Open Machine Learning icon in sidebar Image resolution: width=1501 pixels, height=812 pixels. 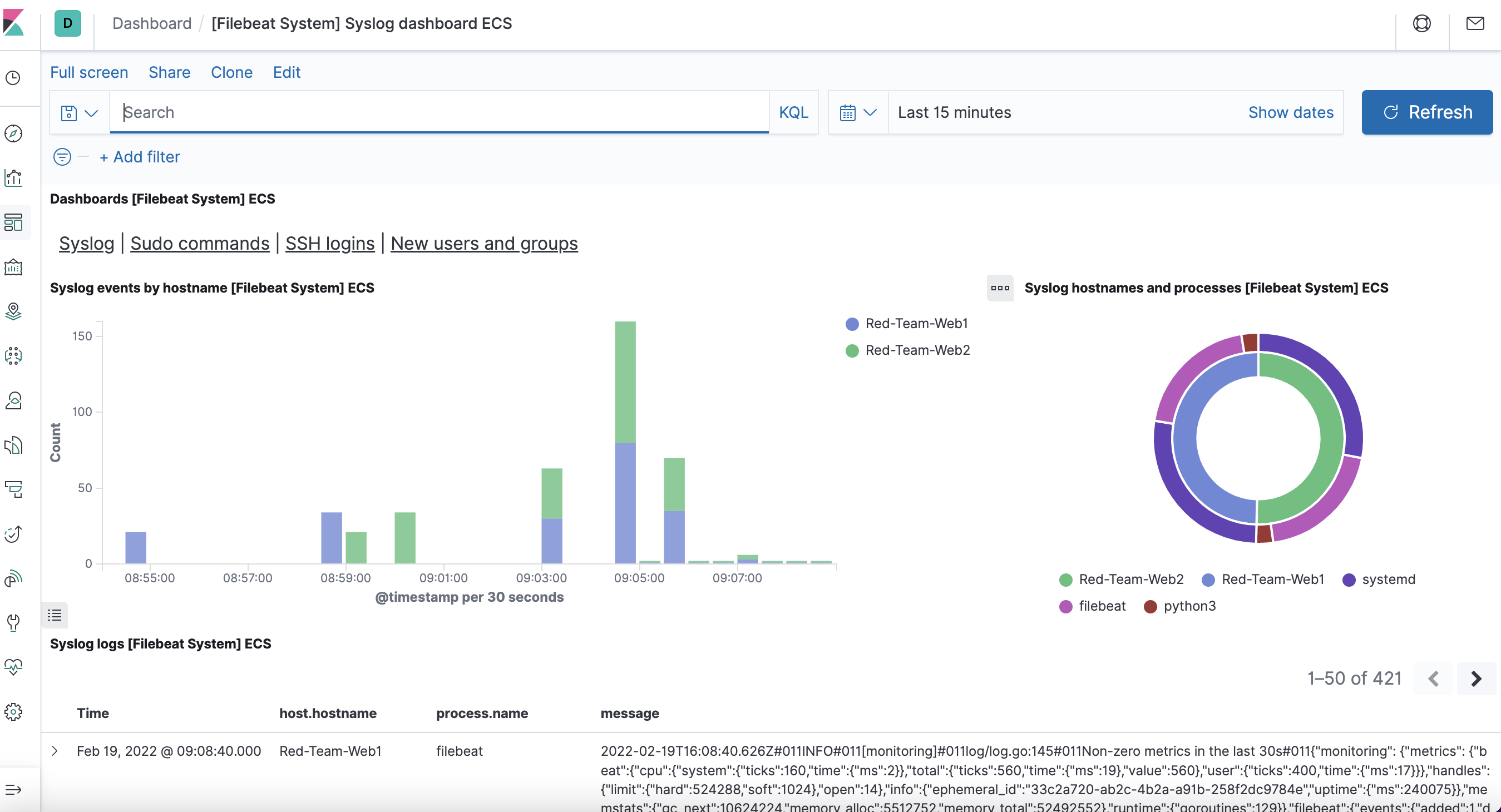click(x=13, y=356)
